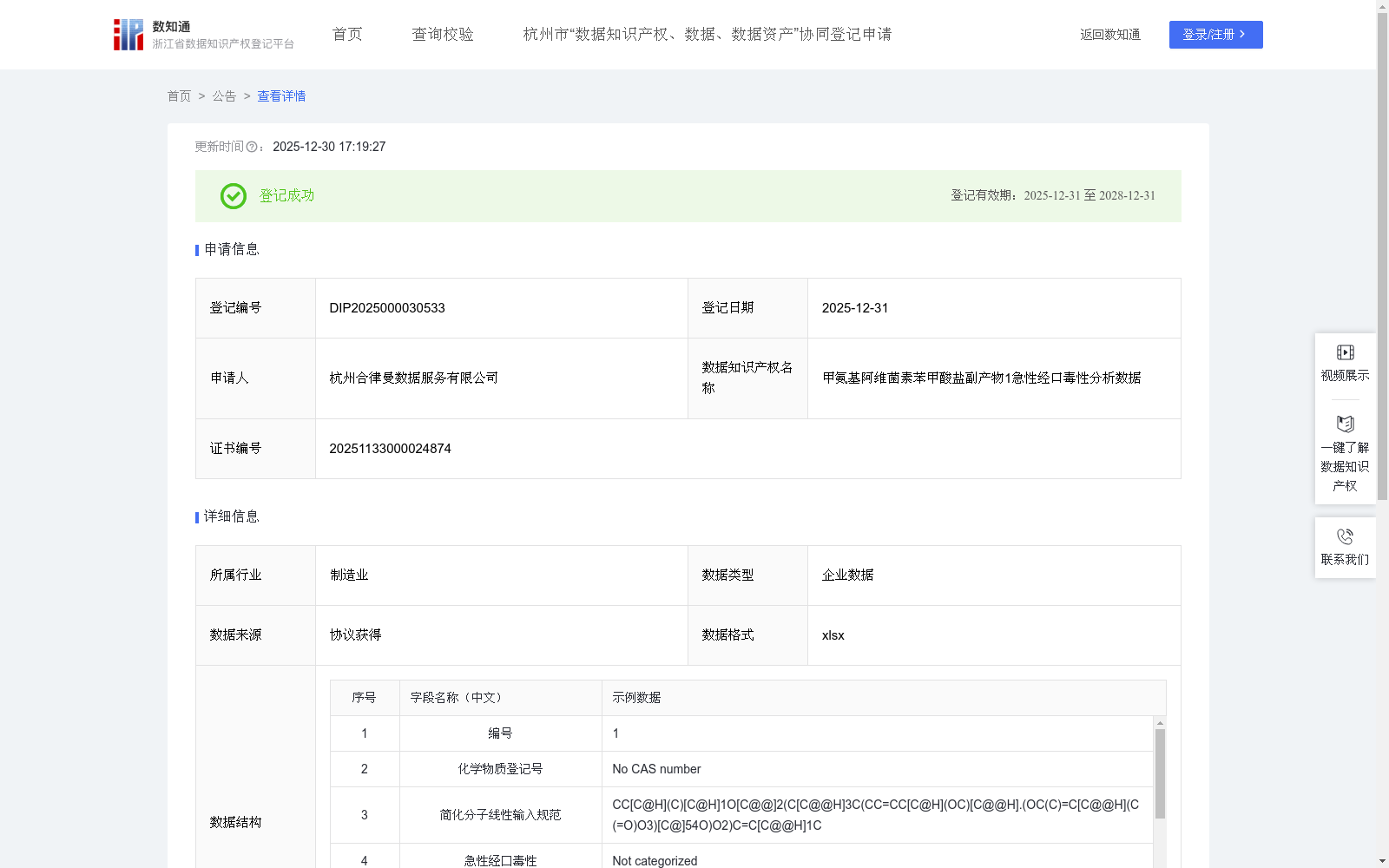Click the 首页 breadcrumb link
Image resolution: width=1389 pixels, height=868 pixels.
click(x=179, y=96)
